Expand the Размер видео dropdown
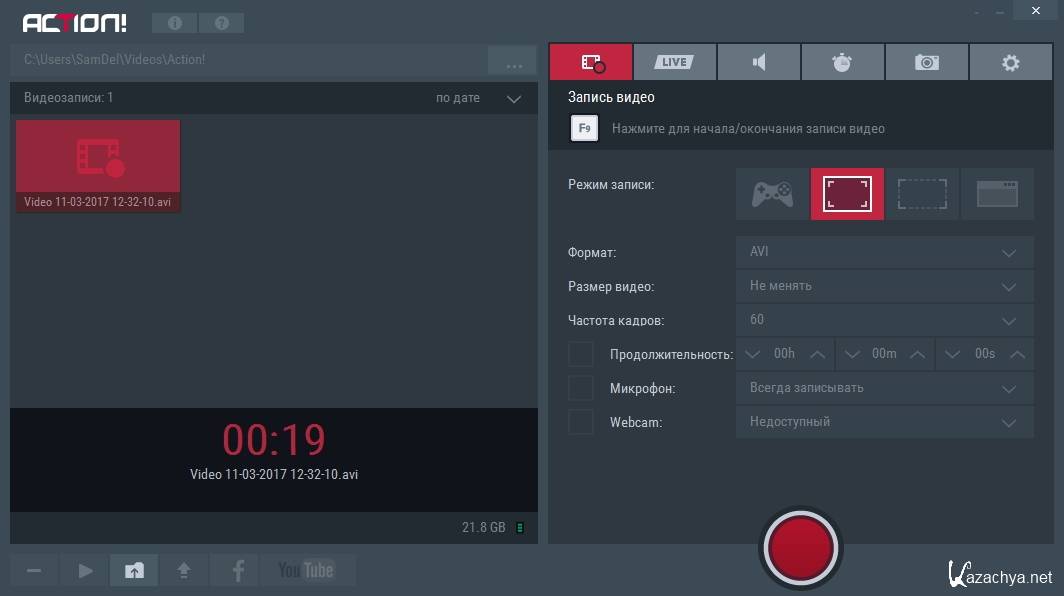This screenshot has width=1064, height=596. coord(884,286)
